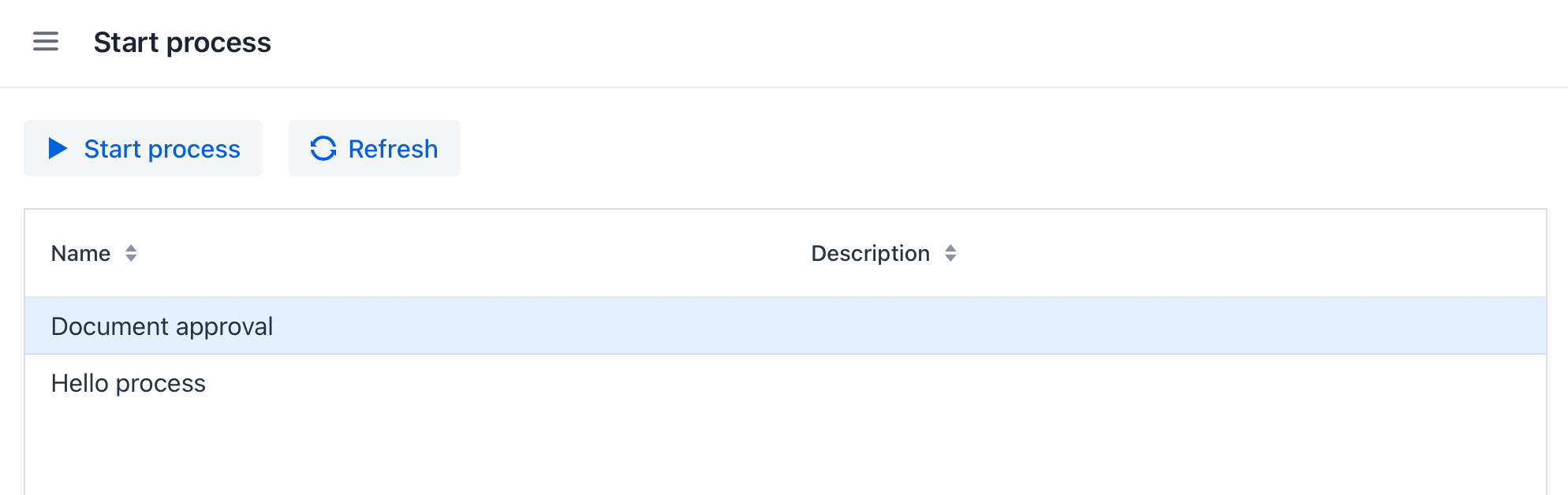Click the Description column's down sort arrow
This screenshot has height=495, width=1568.
[950, 259]
